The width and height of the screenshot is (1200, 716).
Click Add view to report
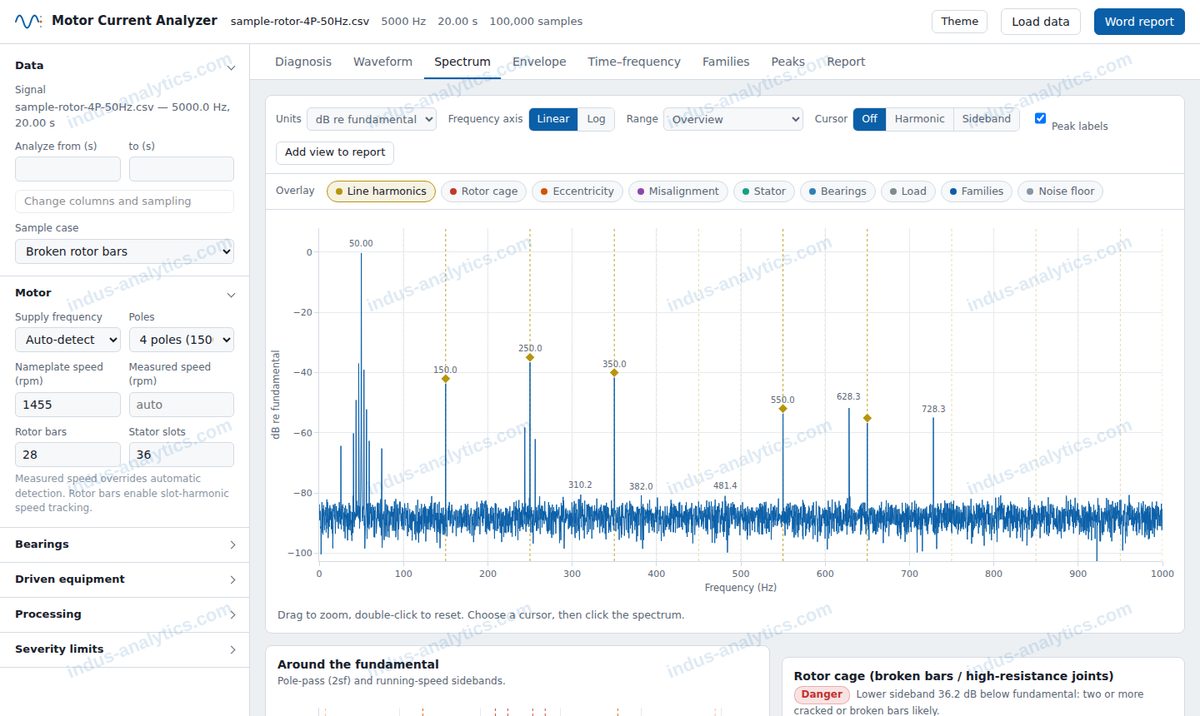tap(335, 152)
